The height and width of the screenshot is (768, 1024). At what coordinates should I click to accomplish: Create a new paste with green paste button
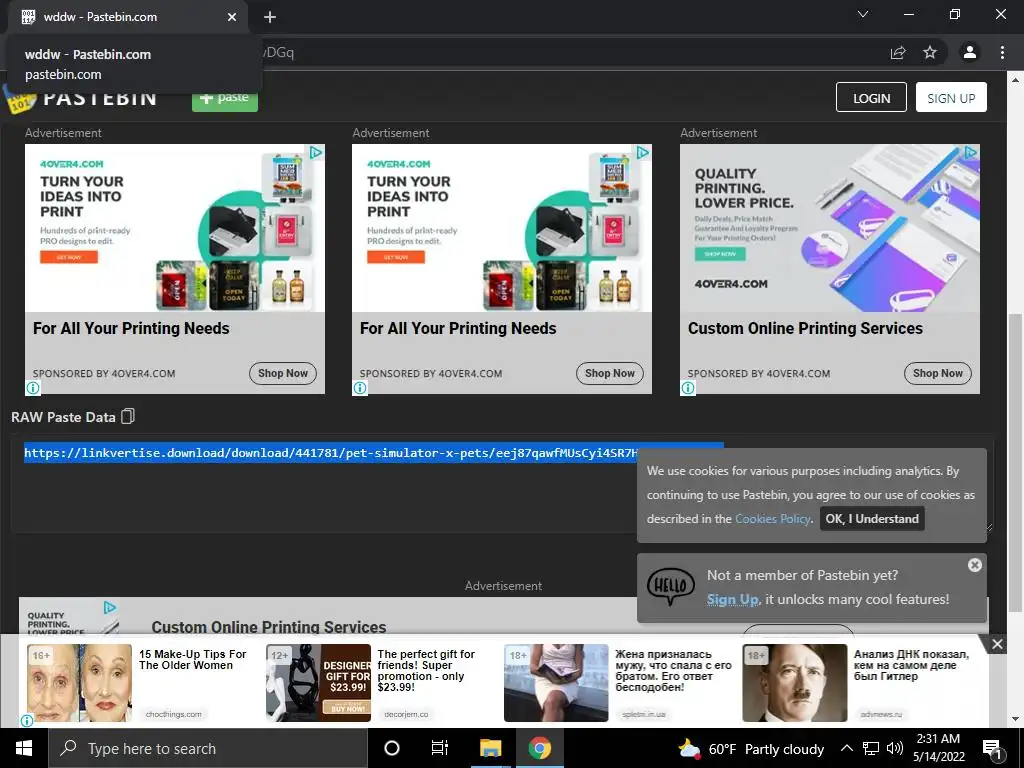[225, 99]
